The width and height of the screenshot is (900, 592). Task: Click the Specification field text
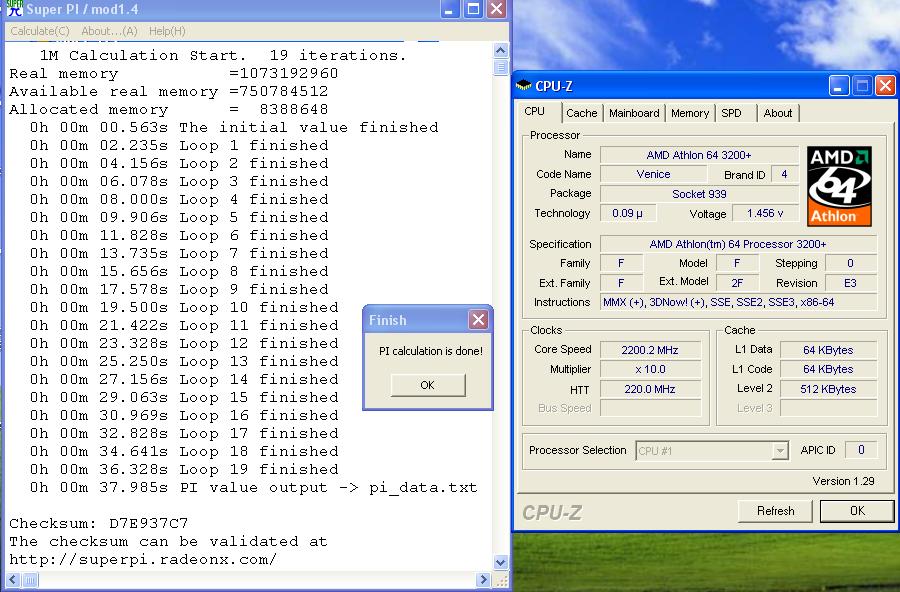pyautogui.click(x=739, y=244)
